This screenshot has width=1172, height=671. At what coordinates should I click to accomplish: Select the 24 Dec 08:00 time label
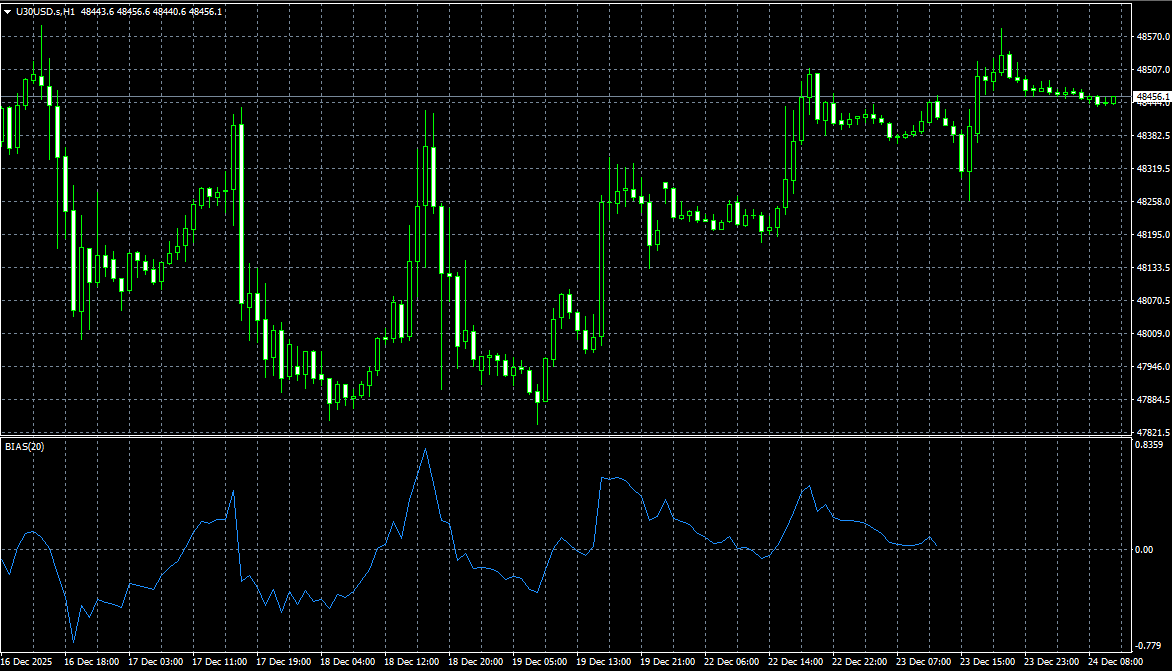click(1117, 662)
